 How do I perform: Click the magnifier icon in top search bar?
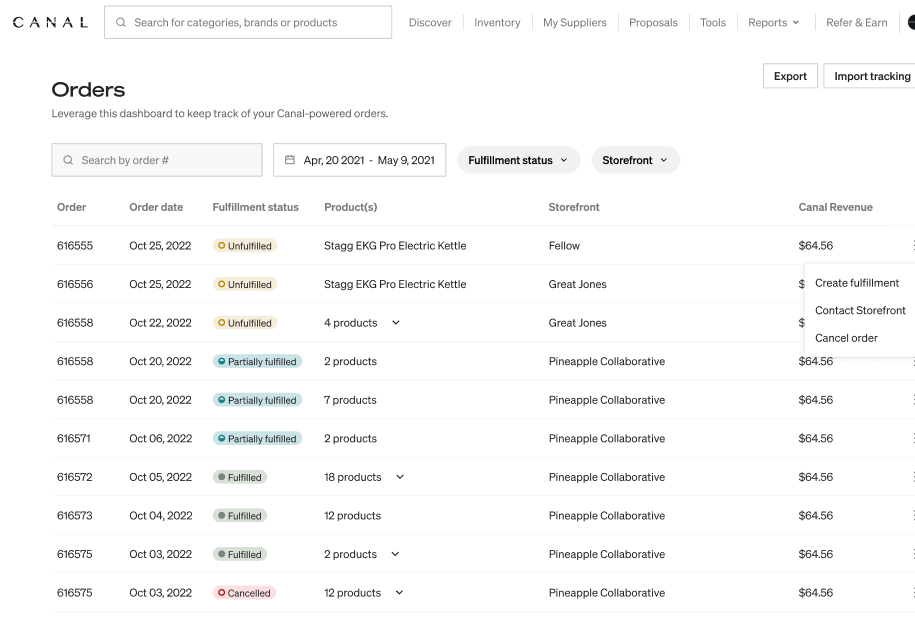121,23
